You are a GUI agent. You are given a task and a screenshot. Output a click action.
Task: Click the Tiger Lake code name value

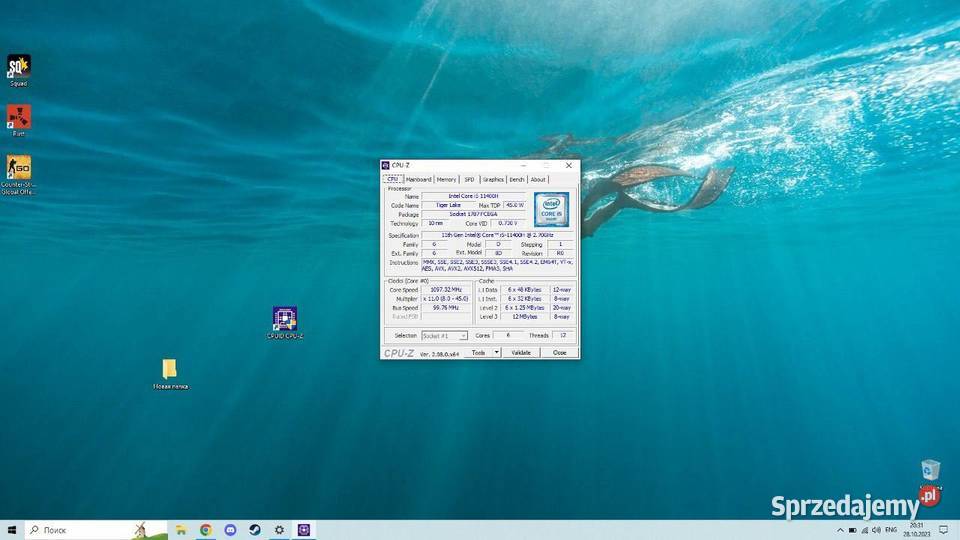(x=448, y=205)
